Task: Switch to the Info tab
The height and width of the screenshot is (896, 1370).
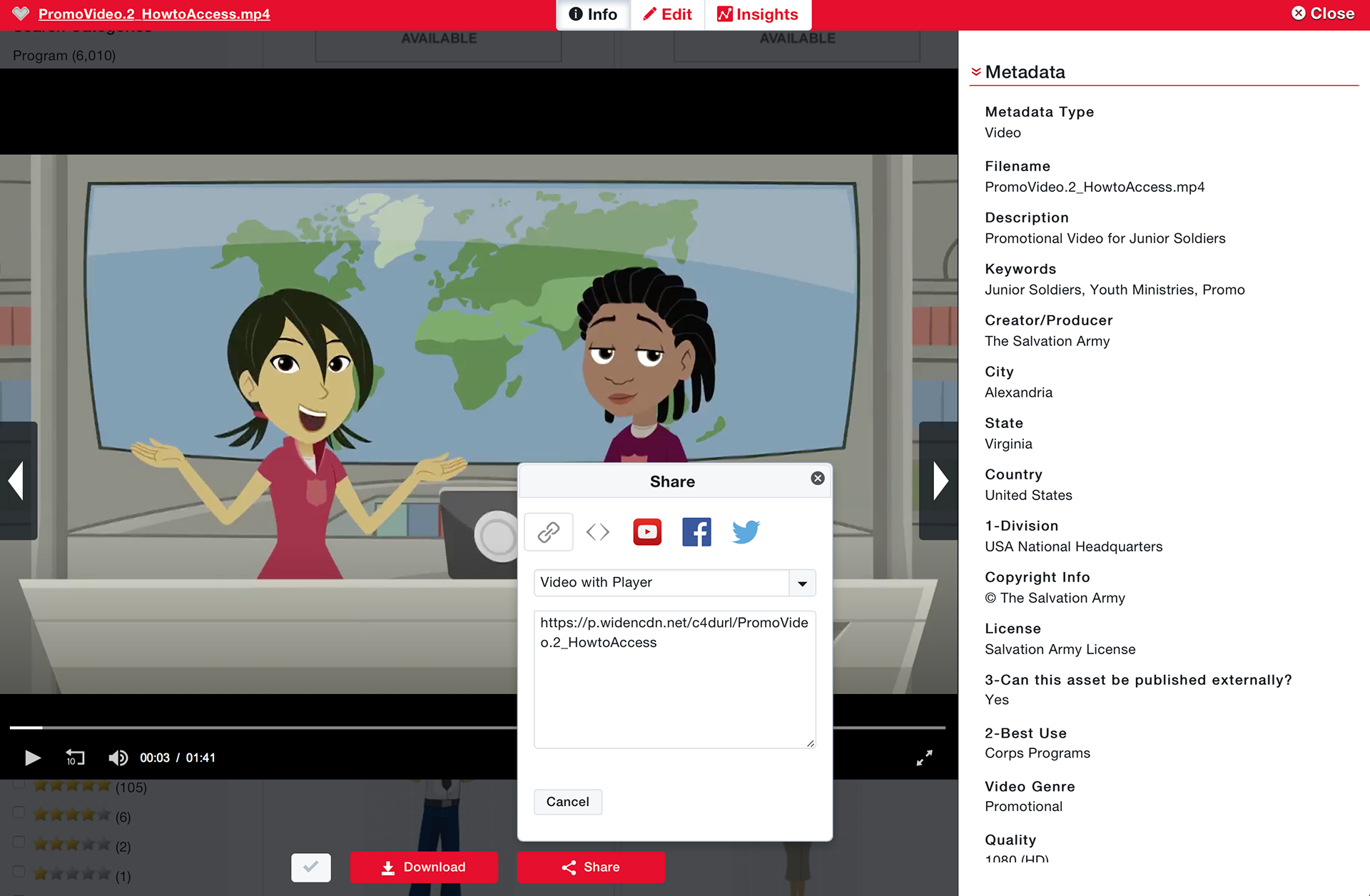Action: [593, 15]
